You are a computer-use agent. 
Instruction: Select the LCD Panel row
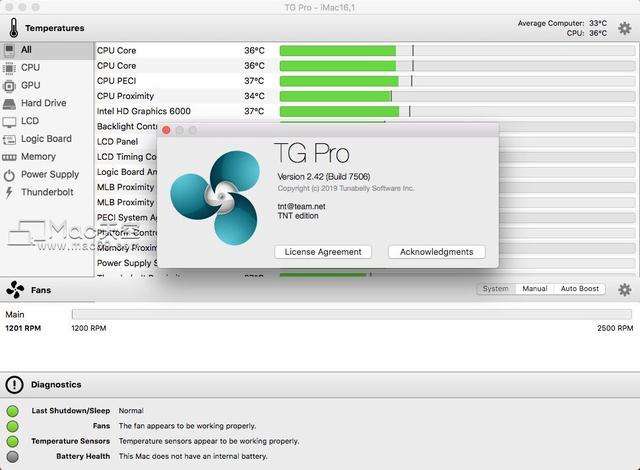pyautogui.click(x=118, y=142)
